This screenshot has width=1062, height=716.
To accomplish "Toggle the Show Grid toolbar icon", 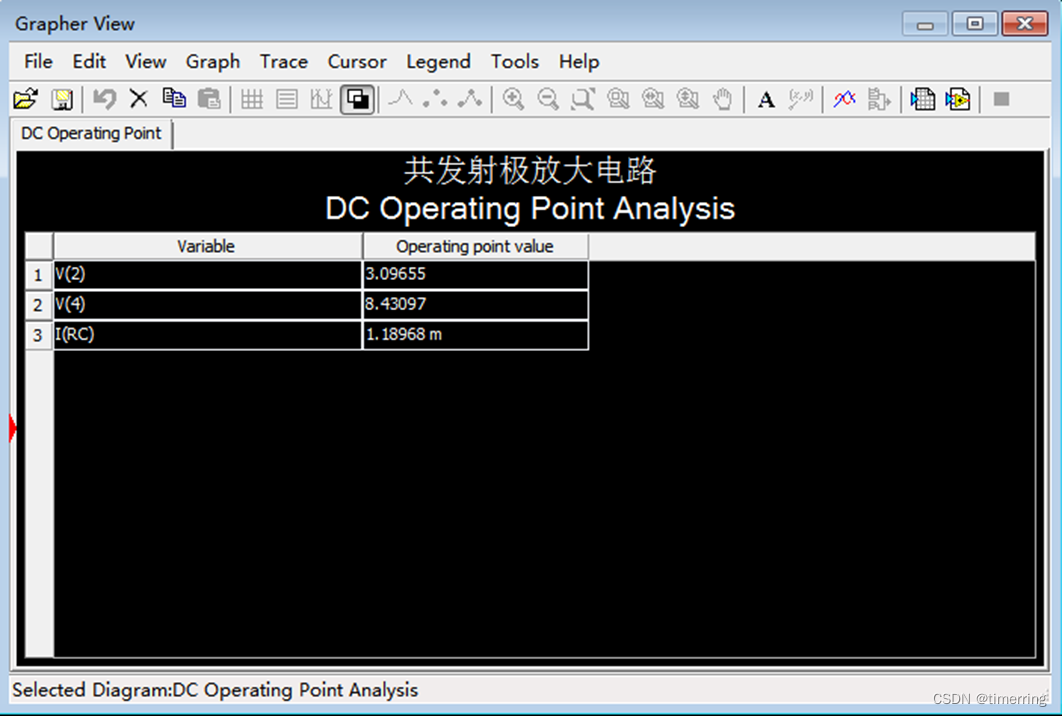I will (x=252, y=100).
